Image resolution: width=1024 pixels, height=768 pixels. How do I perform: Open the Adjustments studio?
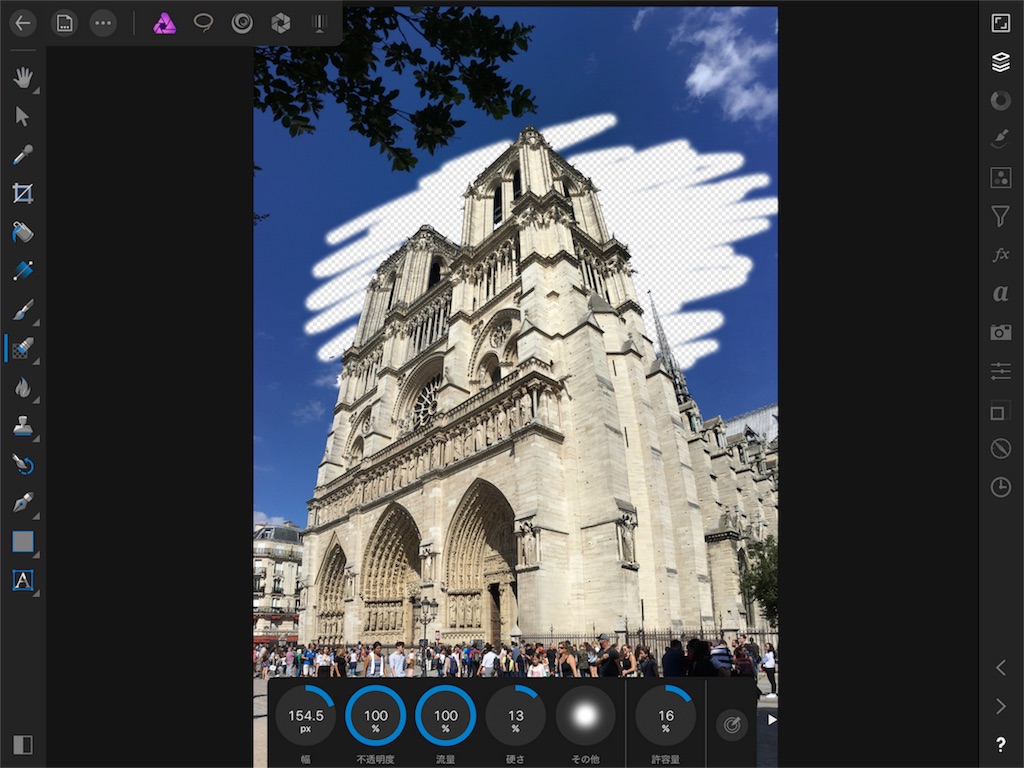click(x=1000, y=178)
